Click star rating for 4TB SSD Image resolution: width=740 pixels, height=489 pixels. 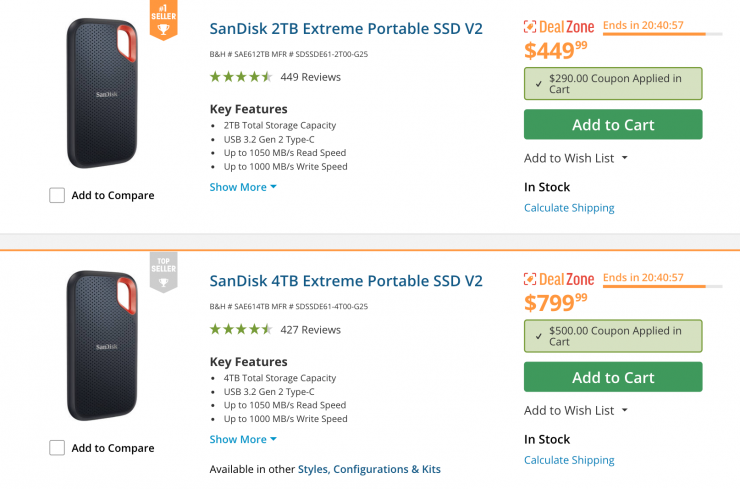[240, 329]
